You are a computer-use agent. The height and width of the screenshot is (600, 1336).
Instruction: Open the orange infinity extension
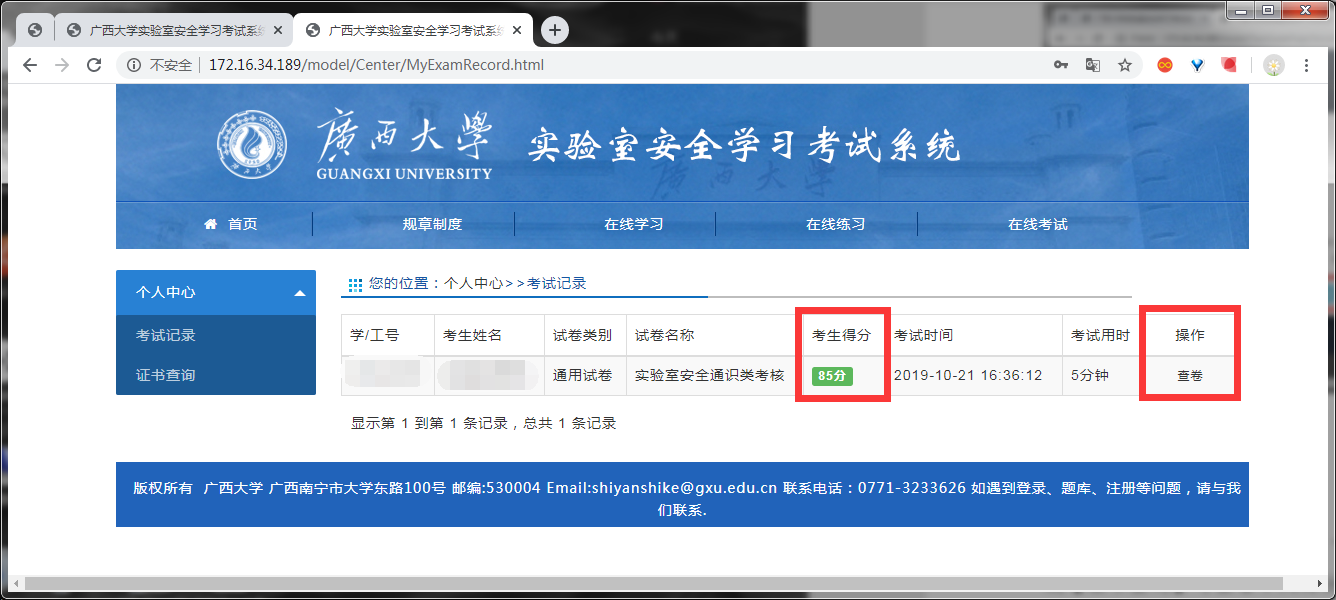[1164, 65]
